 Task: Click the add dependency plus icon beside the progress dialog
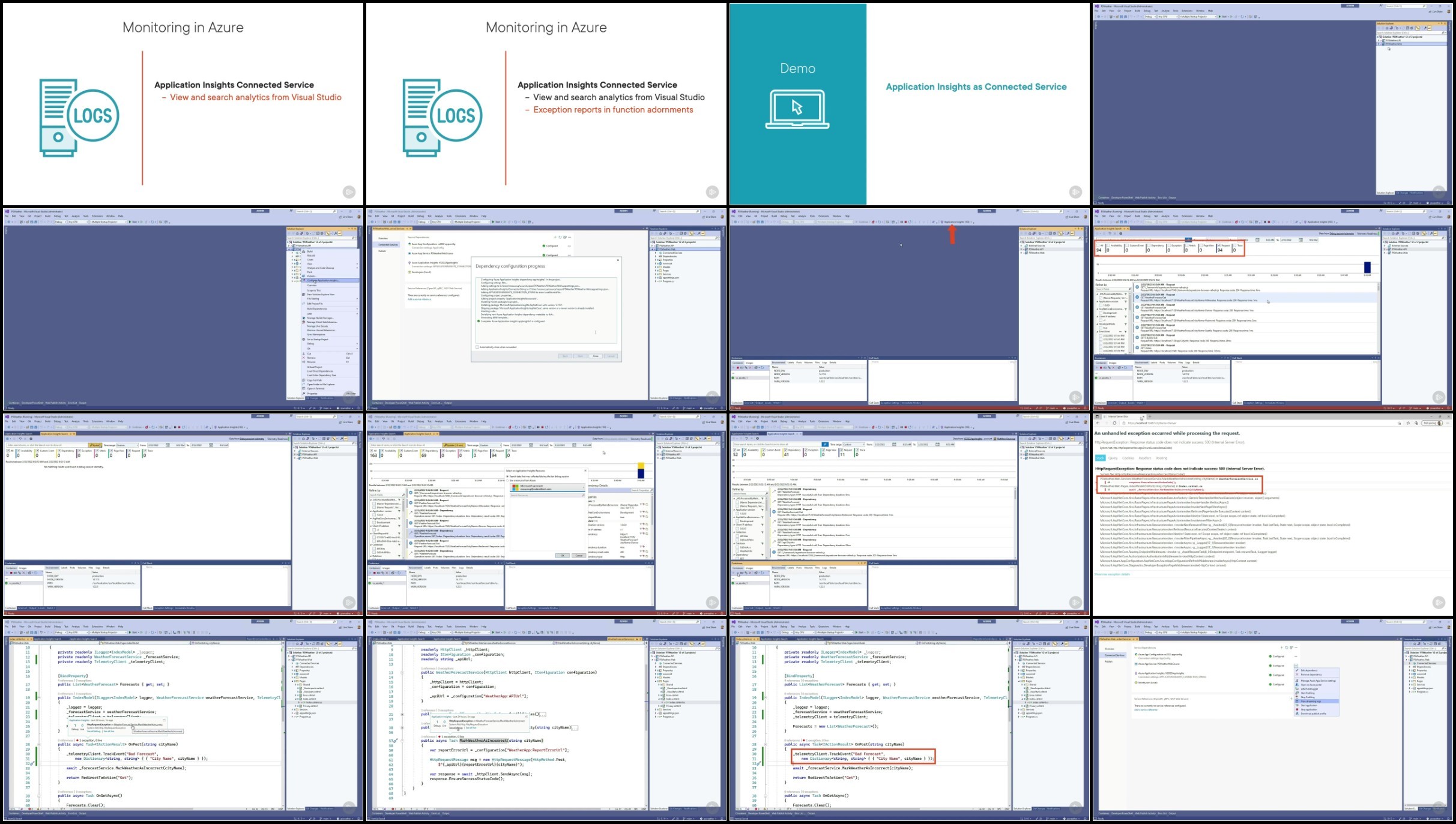(x=555, y=237)
